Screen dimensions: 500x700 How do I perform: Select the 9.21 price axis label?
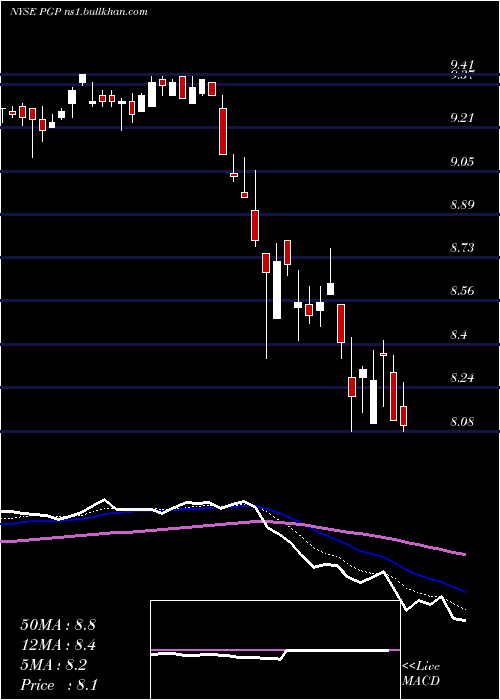462,118
